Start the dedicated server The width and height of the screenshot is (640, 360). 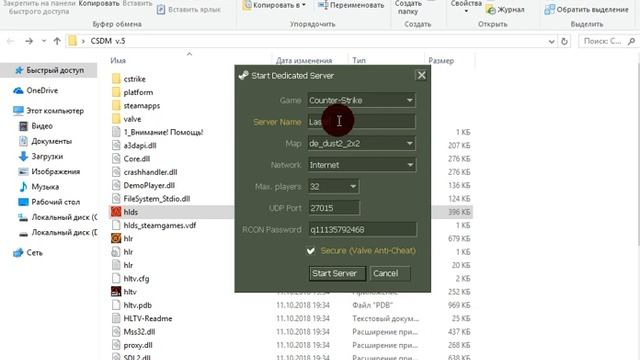point(337,273)
